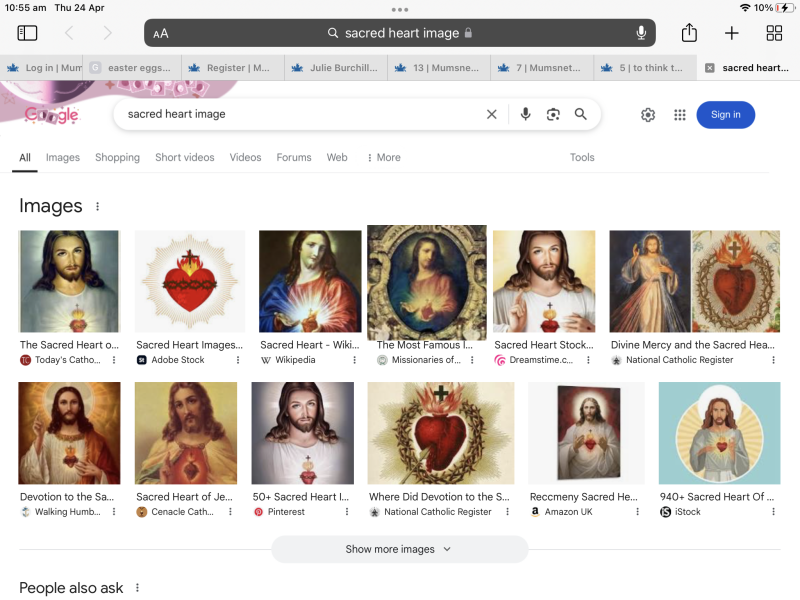Open the red heart Adobe Stock thumbnail
This screenshot has width=800, height=600.
190,281
